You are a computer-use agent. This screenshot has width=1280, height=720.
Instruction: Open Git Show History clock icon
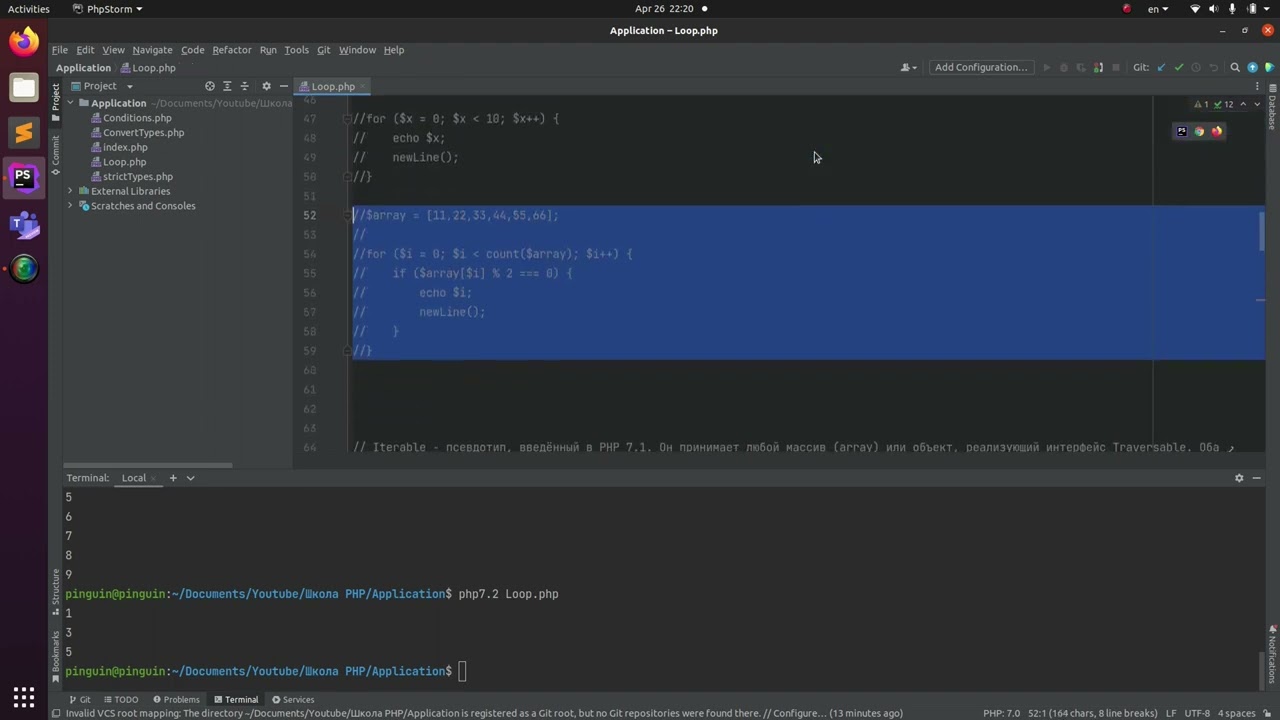click(1196, 67)
